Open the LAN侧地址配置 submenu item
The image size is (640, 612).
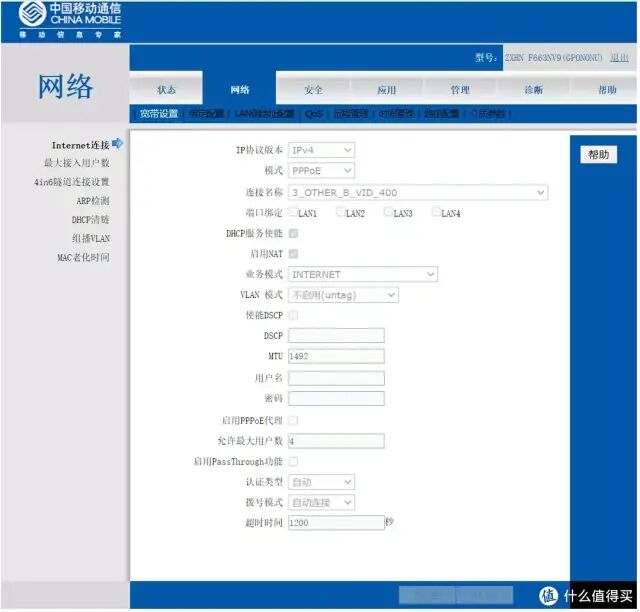tap(264, 113)
